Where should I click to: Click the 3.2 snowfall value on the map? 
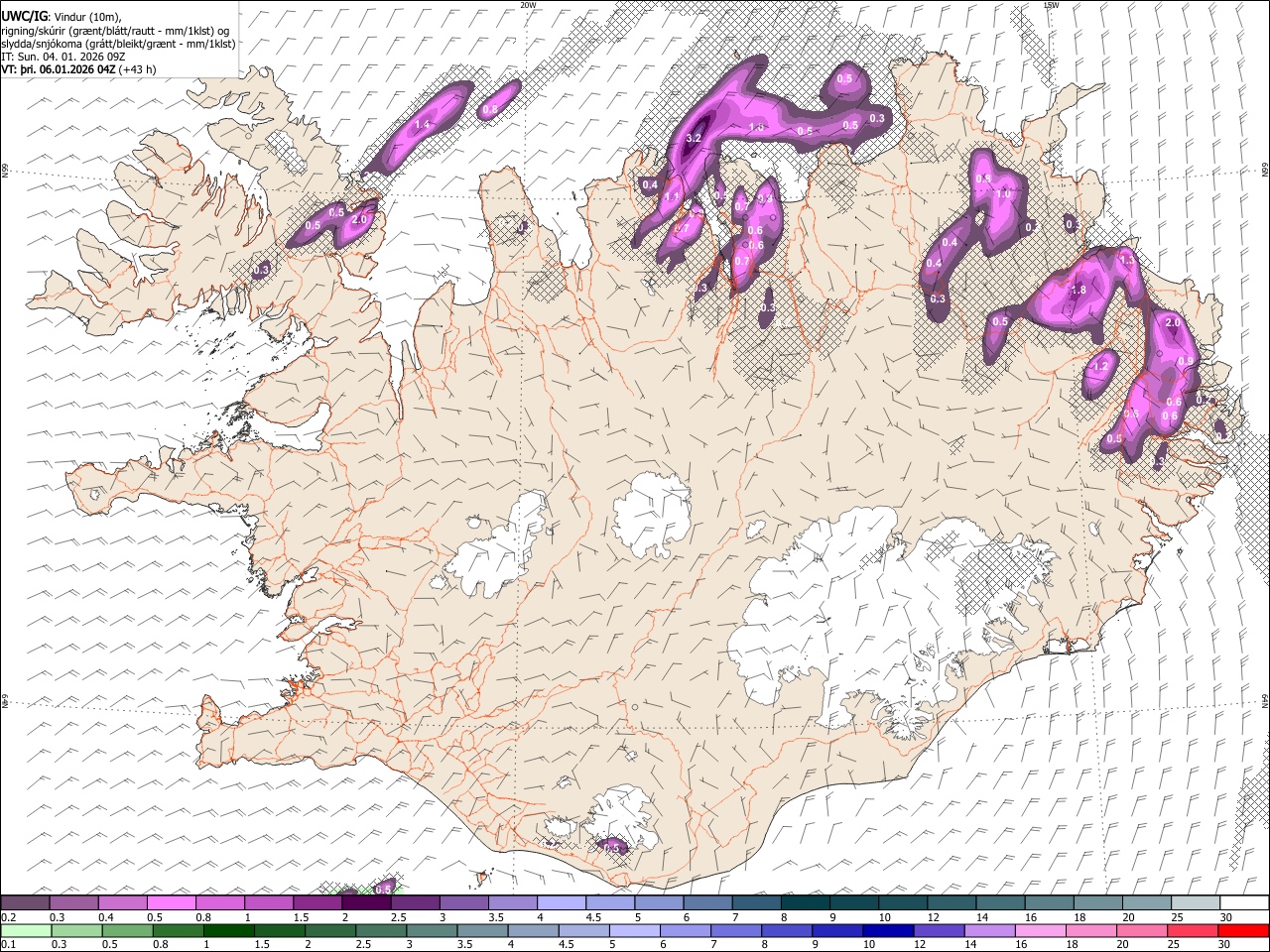pos(695,139)
